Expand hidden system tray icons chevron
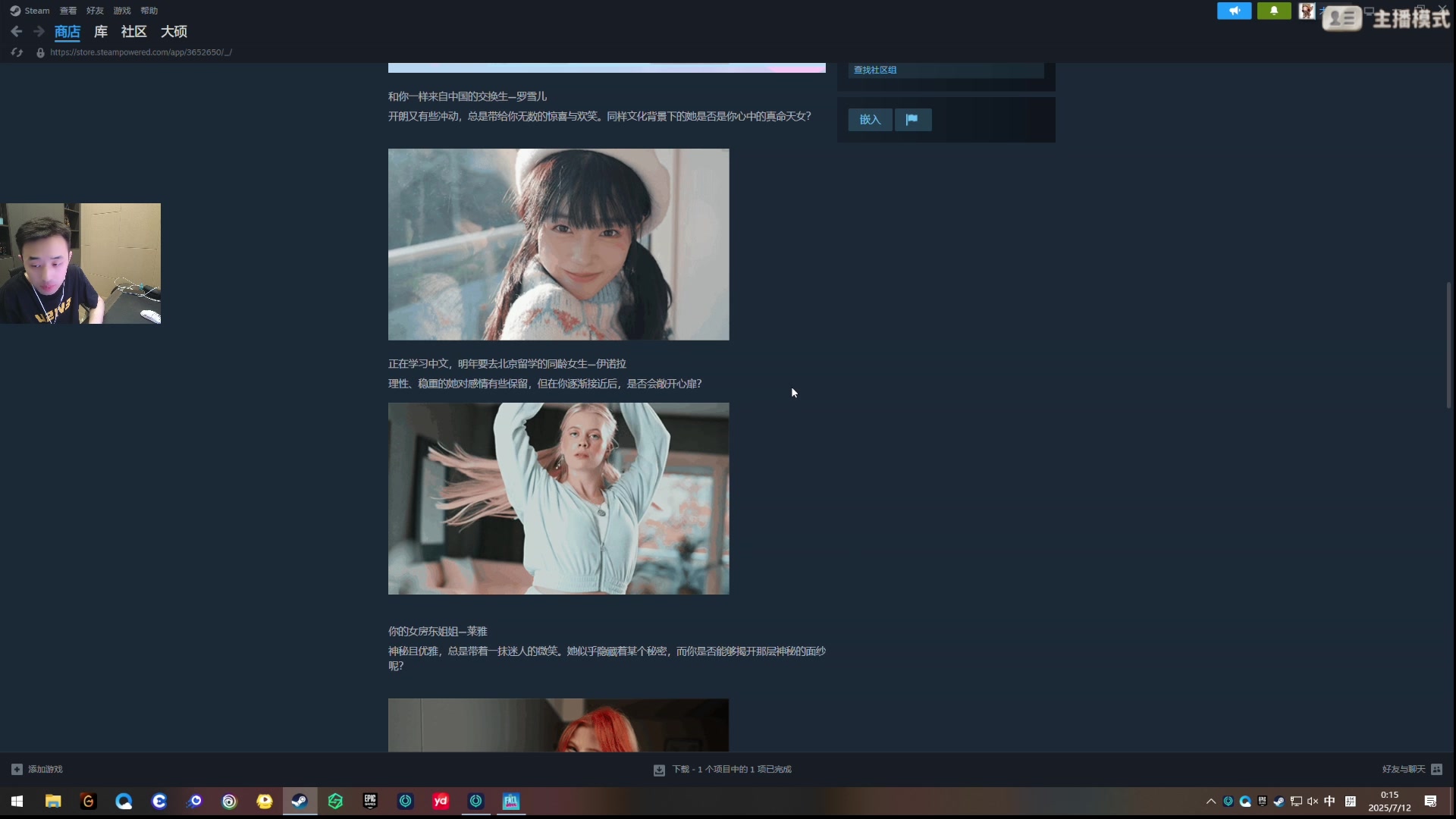 click(x=1211, y=802)
